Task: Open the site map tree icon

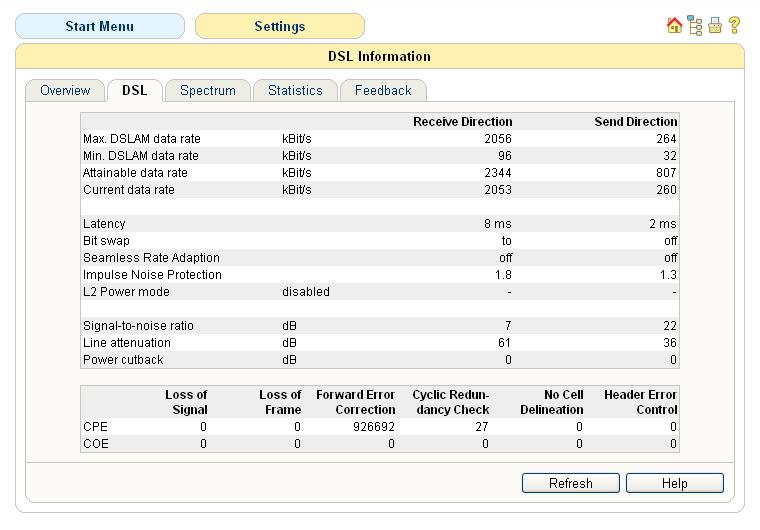Action: 695,26
